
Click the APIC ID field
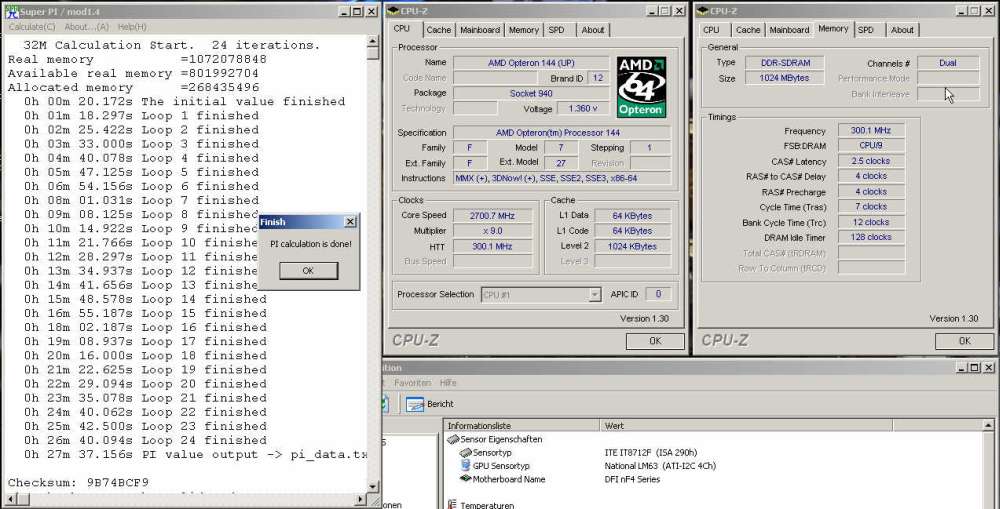(x=658, y=294)
